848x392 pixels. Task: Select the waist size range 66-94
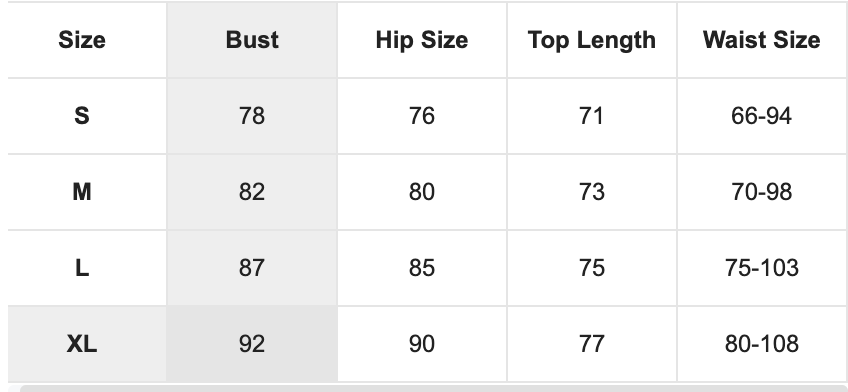tap(761, 116)
